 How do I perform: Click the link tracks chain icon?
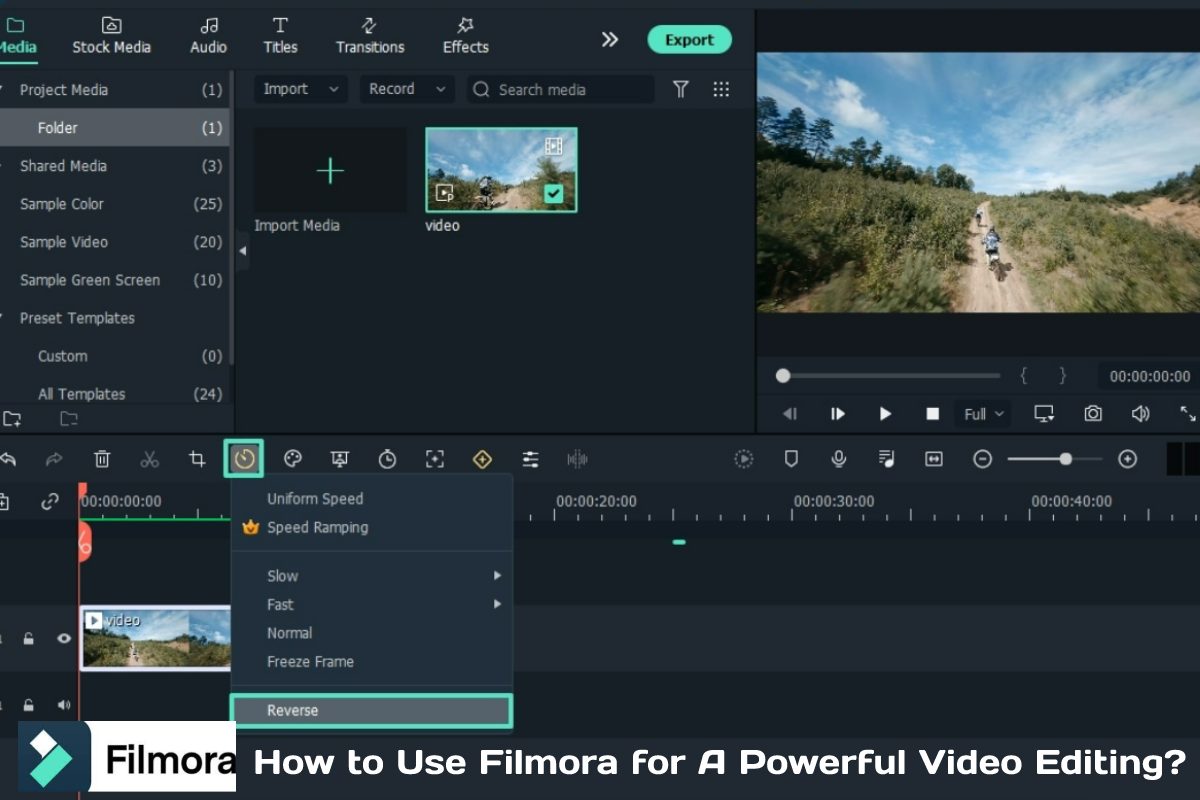(50, 502)
